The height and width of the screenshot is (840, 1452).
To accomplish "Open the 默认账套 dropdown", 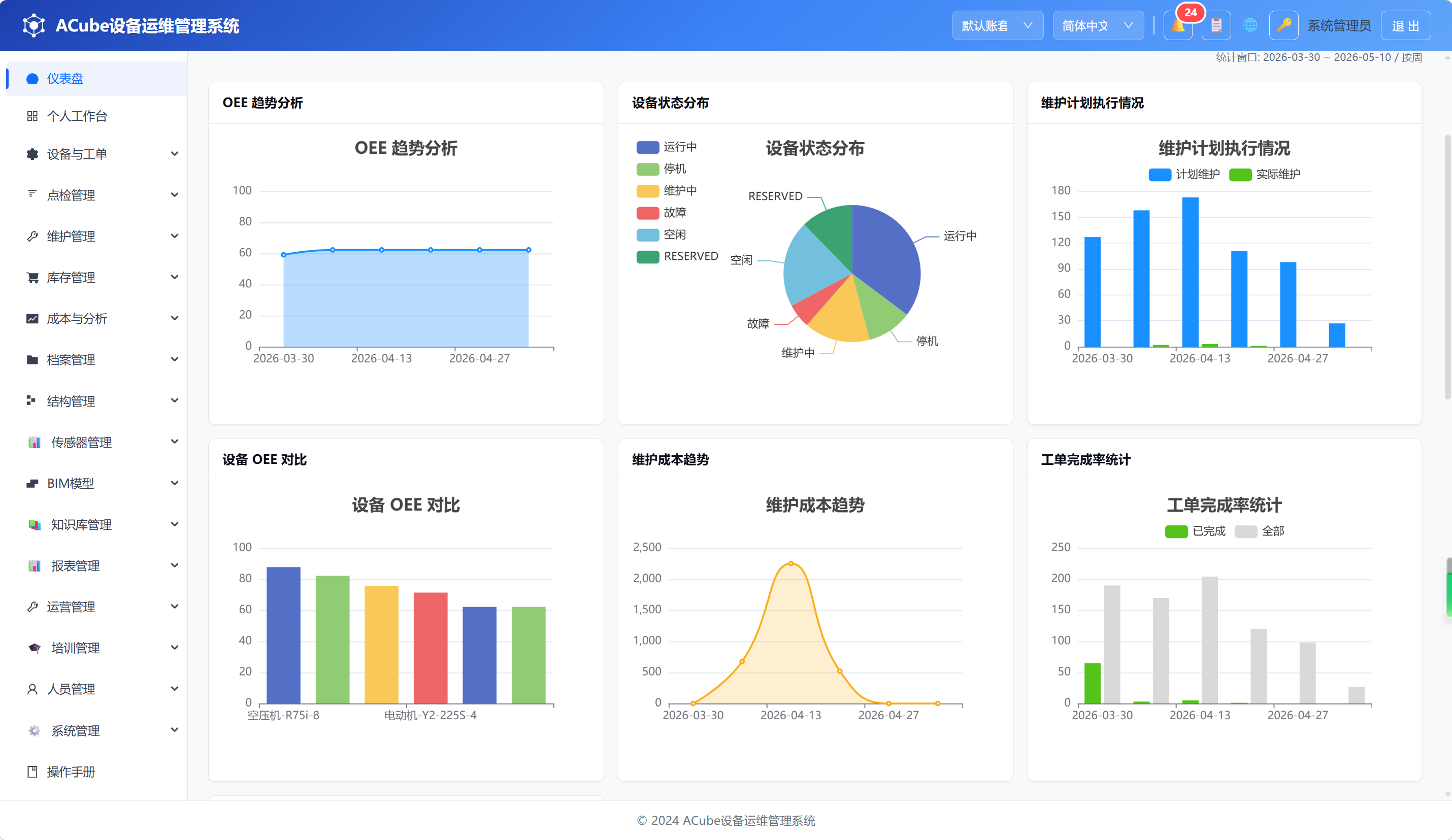I will (x=998, y=26).
